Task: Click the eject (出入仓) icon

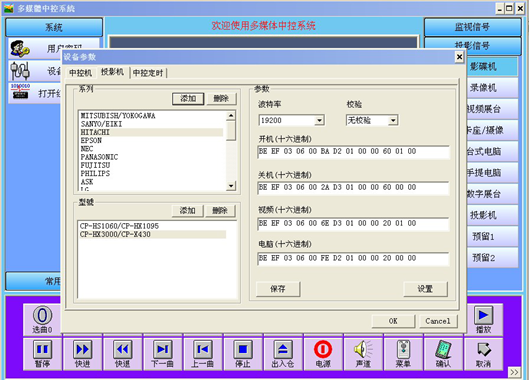Action: 283,350
